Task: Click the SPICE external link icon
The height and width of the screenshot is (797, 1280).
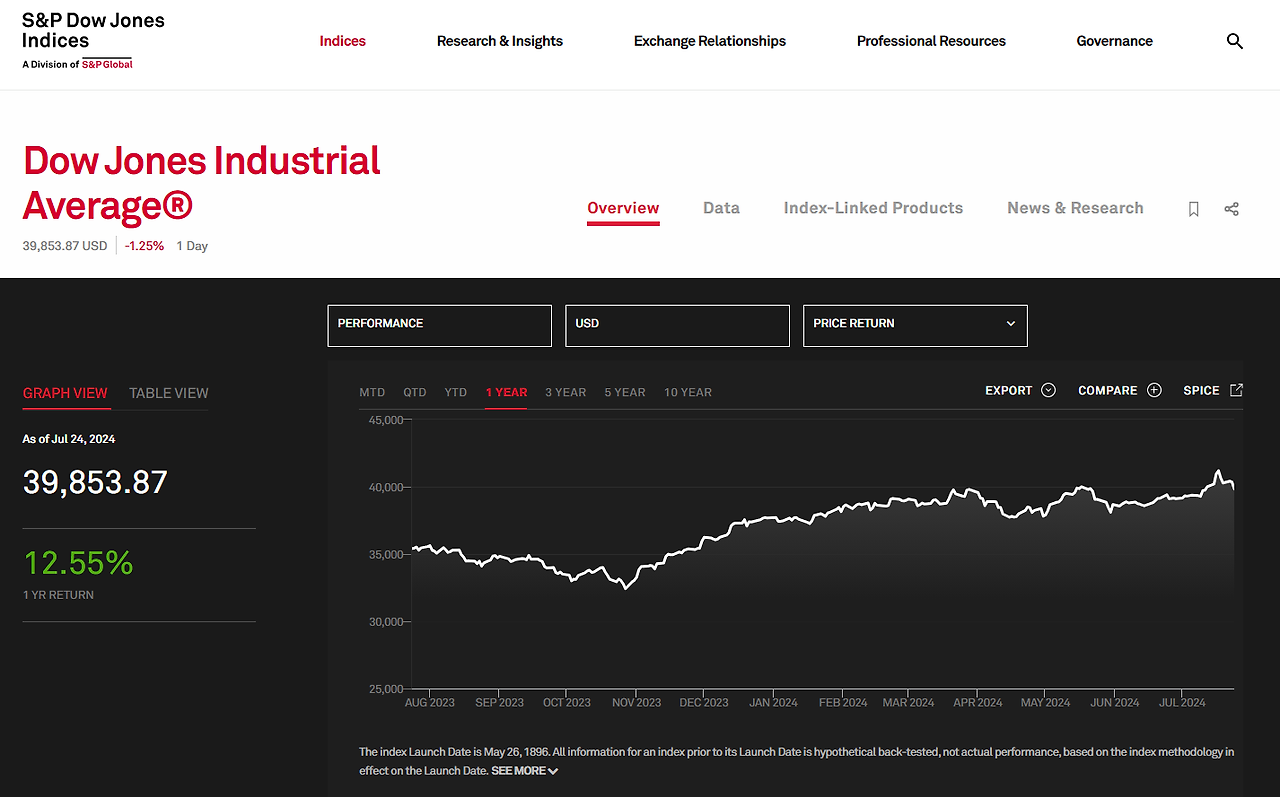Action: (1236, 390)
